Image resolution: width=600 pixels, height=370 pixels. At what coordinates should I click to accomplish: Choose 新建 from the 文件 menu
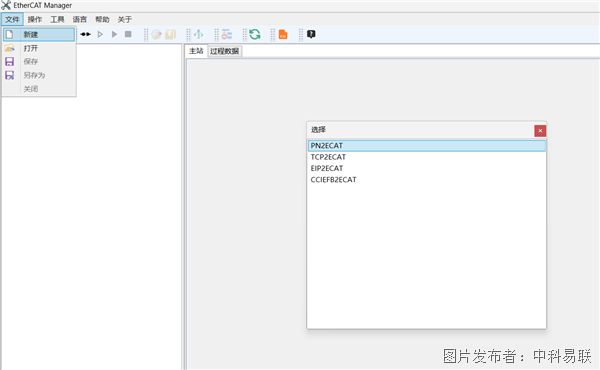tap(39, 34)
